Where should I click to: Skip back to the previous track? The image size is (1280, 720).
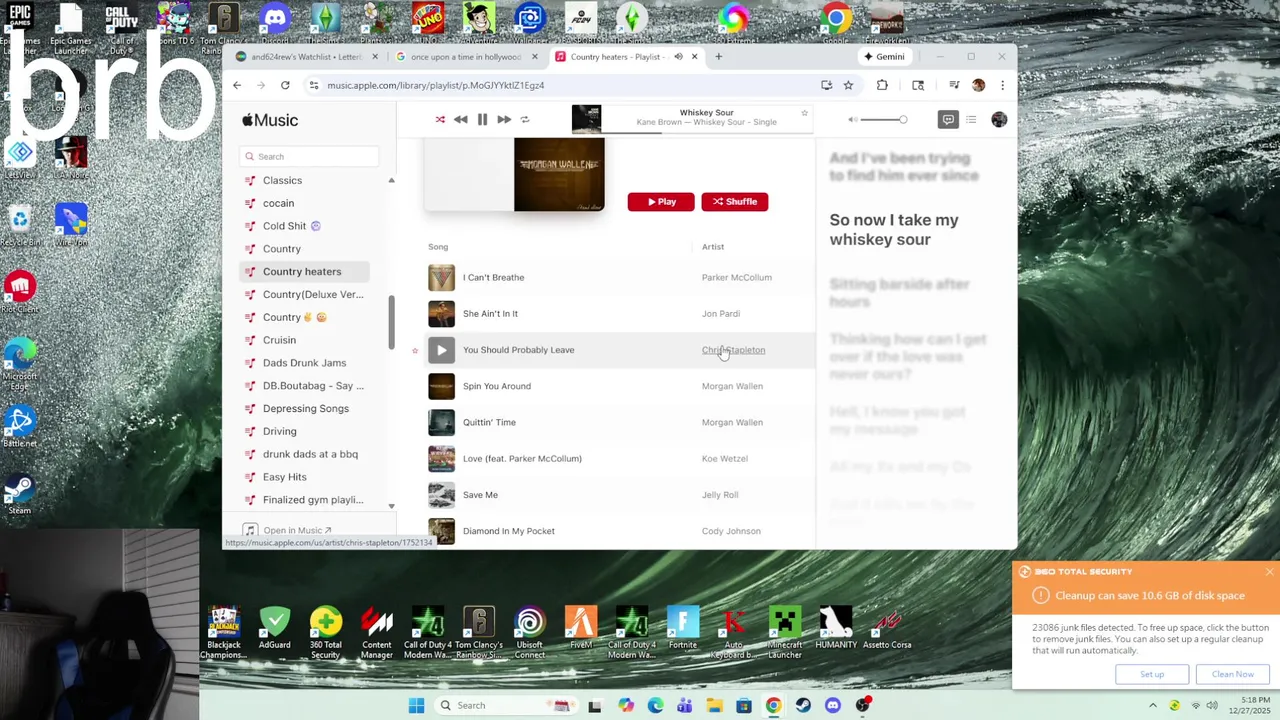tap(460, 119)
